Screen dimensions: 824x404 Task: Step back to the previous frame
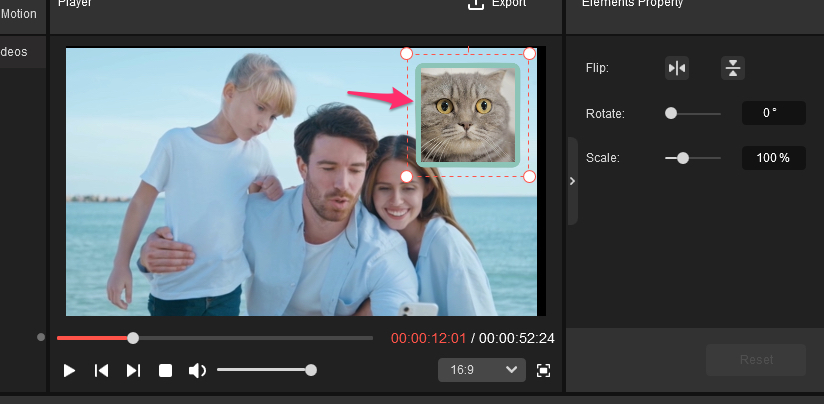(x=101, y=370)
